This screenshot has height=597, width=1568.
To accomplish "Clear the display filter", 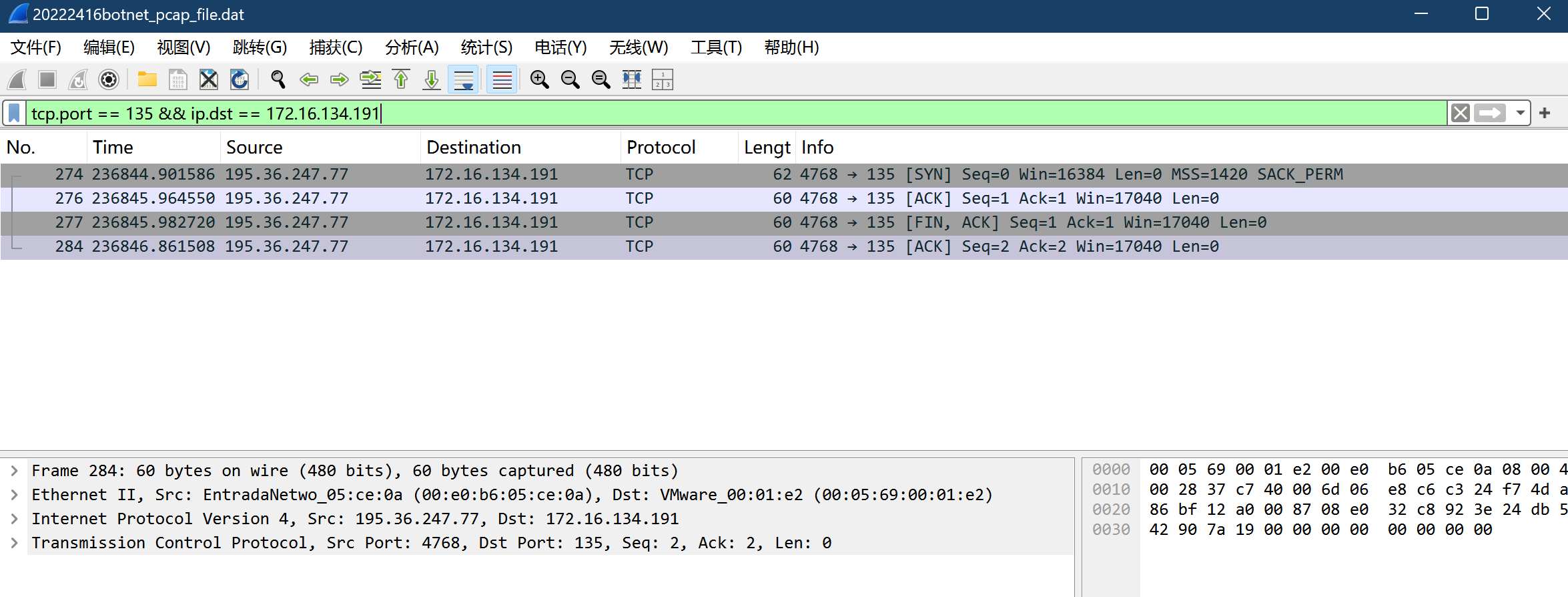I will [1461, 113].
